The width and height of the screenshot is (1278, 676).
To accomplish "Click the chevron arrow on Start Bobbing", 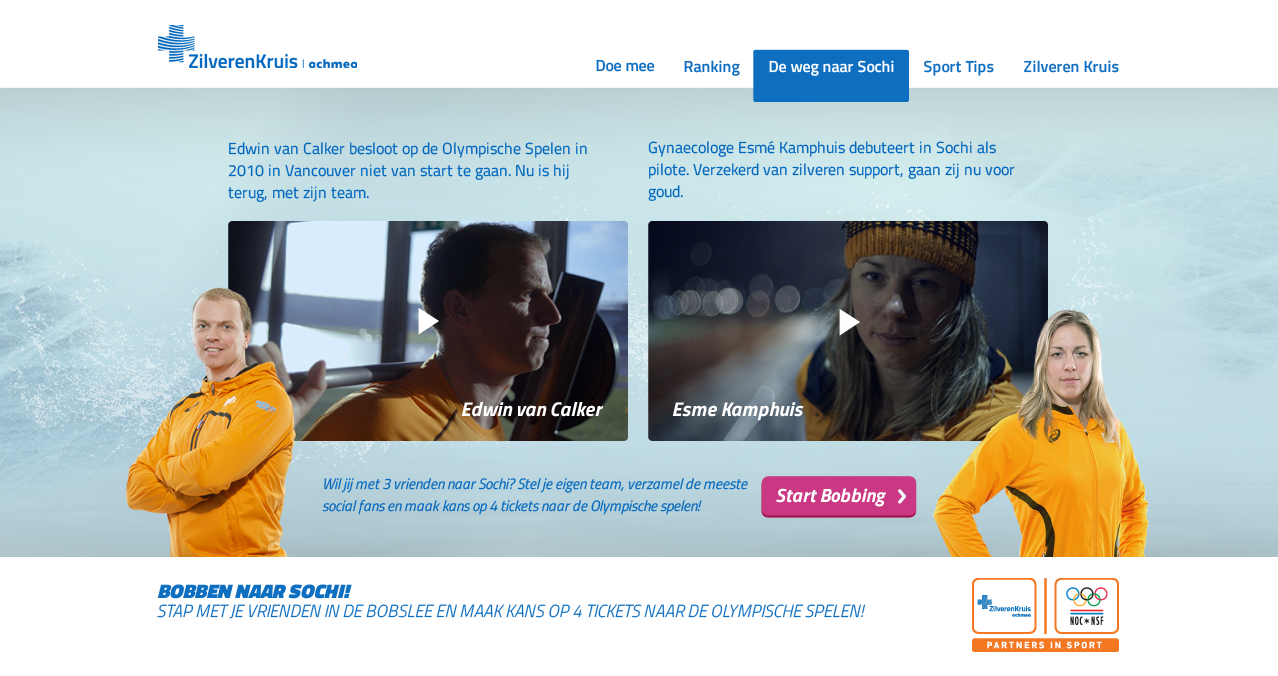I will tap(902, 496).
